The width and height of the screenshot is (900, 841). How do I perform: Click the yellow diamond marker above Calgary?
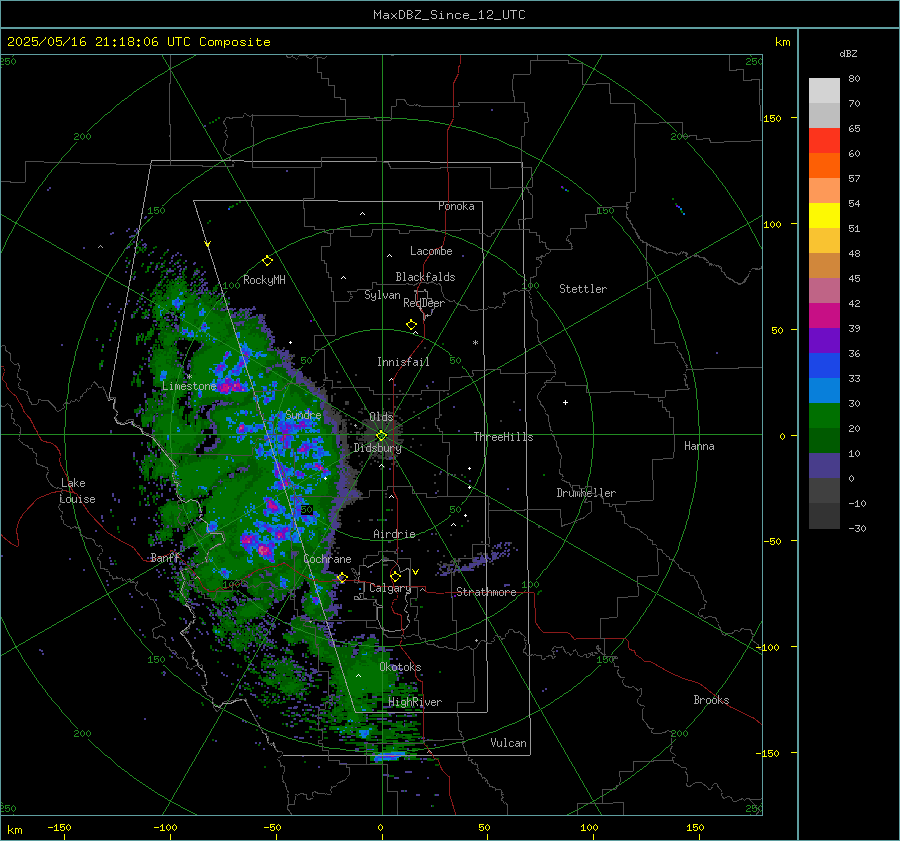tap(395, 576)
